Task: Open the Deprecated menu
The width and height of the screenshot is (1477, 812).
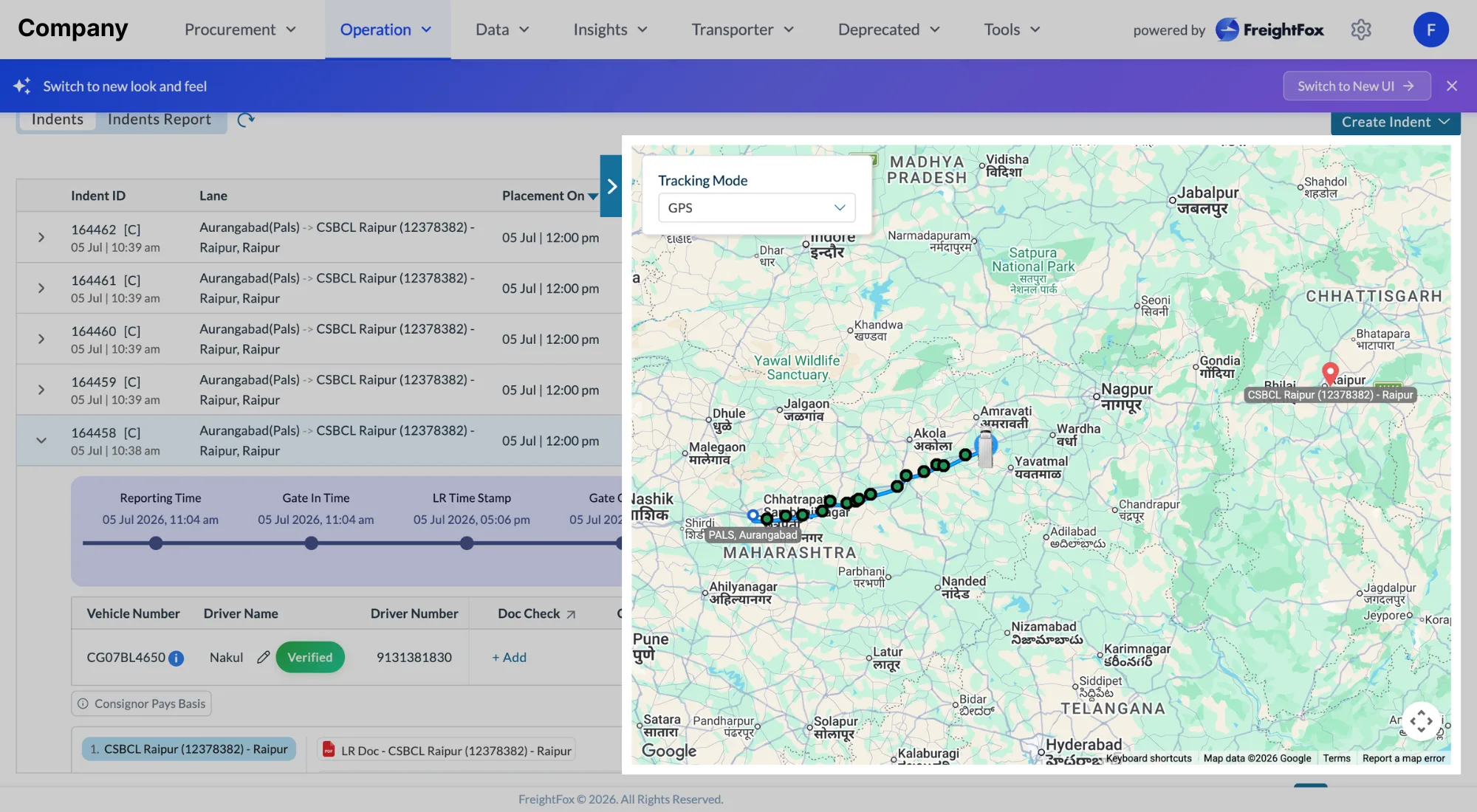Action: point(889,30)
